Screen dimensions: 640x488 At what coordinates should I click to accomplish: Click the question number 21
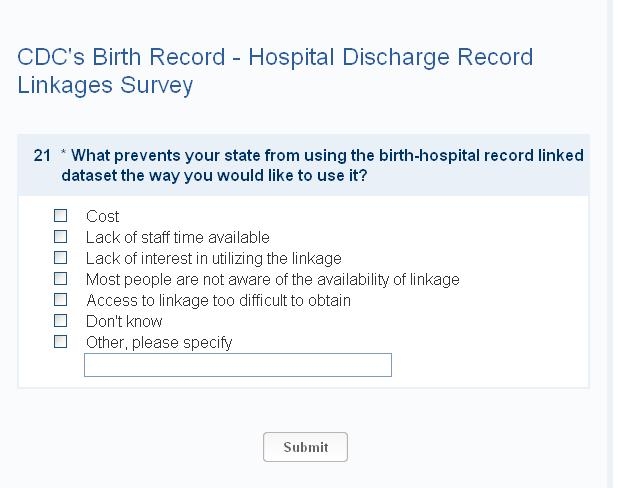[x=42, y=156]
